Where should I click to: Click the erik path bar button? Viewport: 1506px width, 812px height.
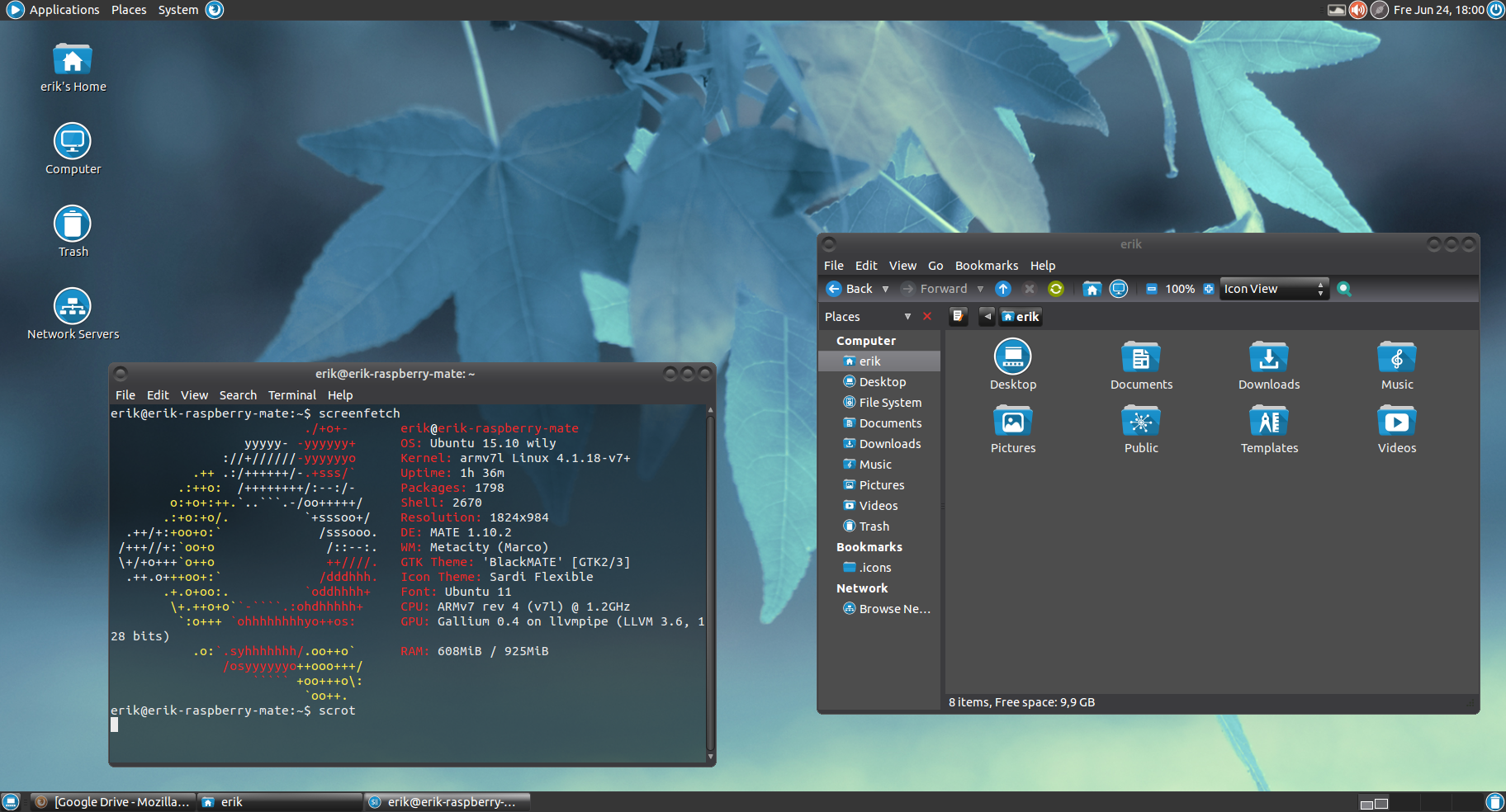click(x=1021, y=316)
